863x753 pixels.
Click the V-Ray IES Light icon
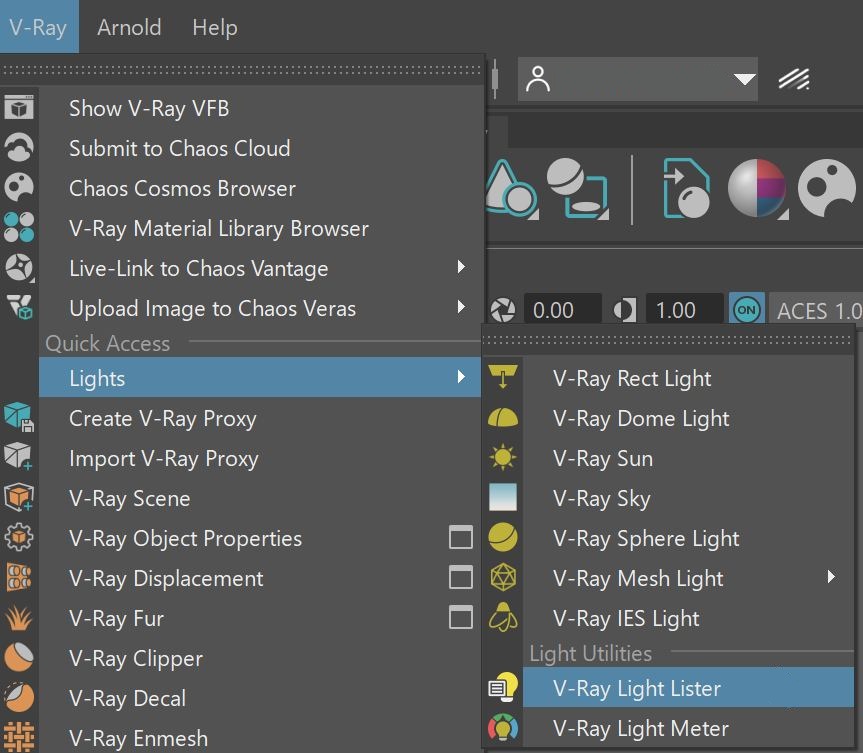pyautogui.click(x=502, y=617)
